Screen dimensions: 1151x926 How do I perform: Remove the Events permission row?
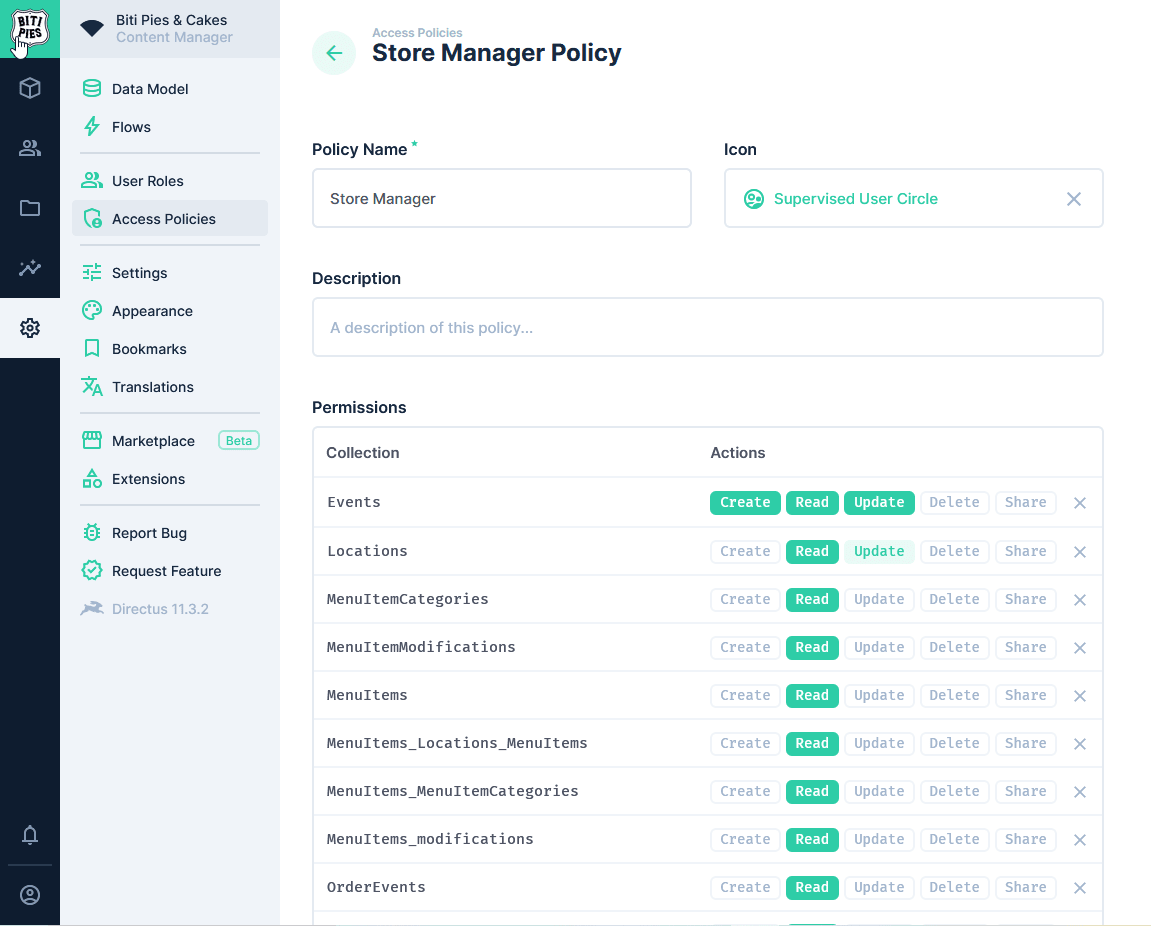point(1079,503)
